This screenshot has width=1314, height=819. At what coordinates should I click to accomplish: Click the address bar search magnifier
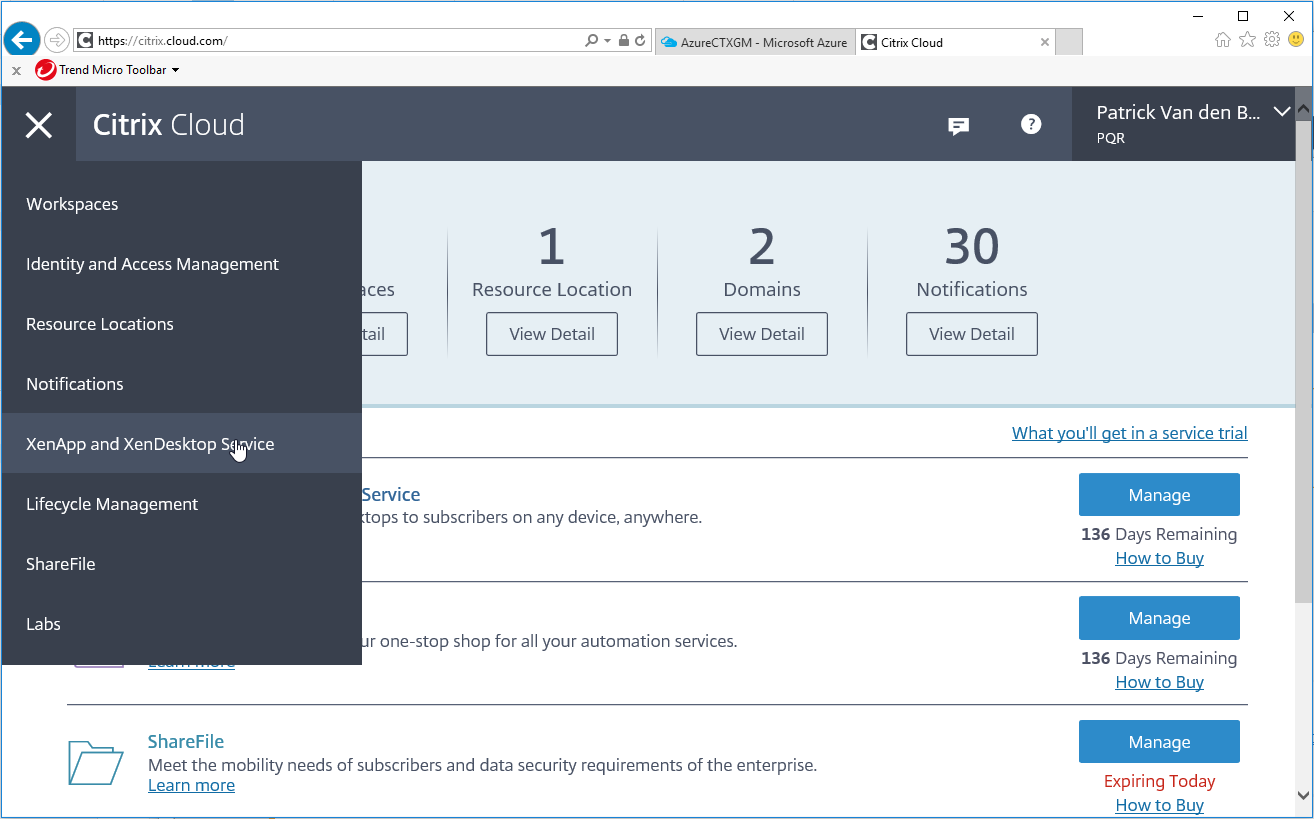(591, 41)
